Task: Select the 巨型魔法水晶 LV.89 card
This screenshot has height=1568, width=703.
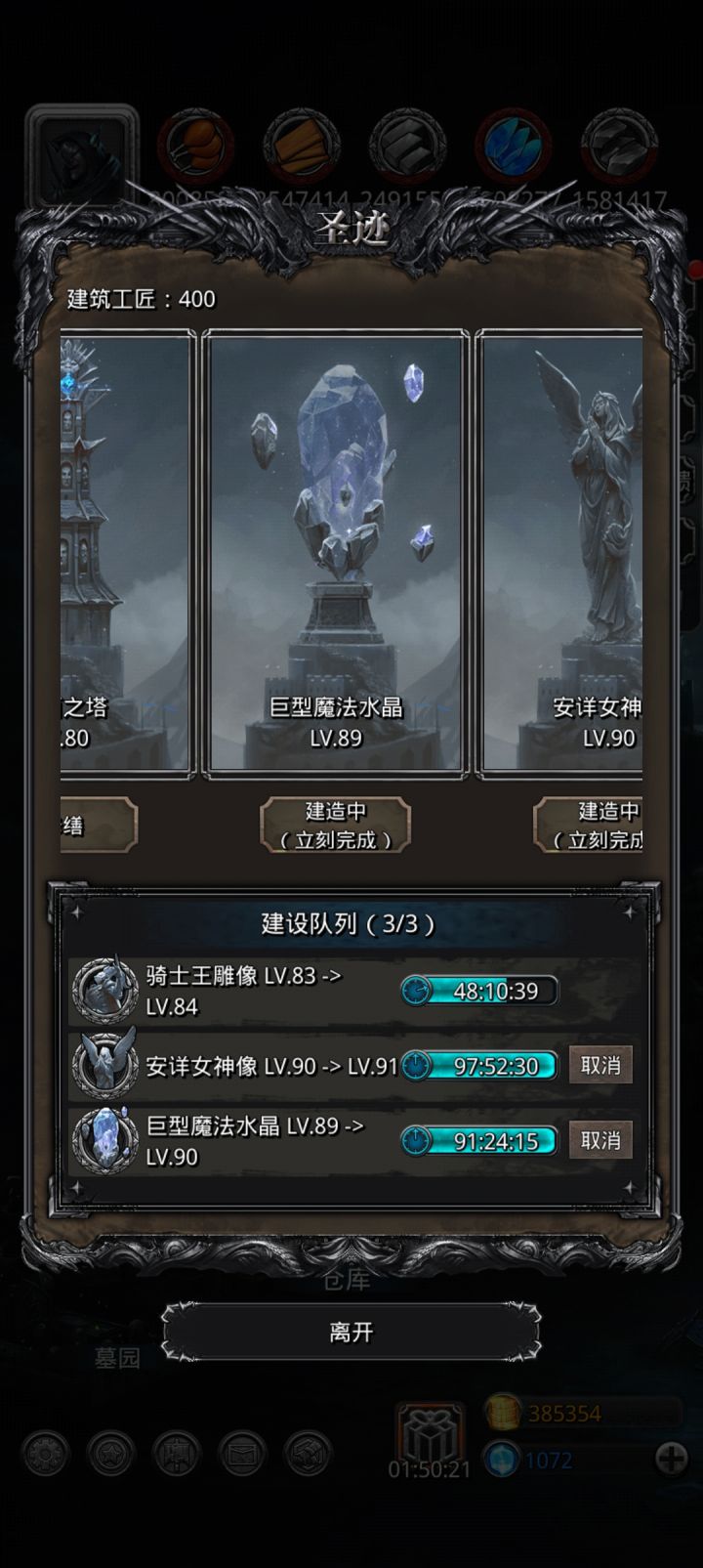Action: tap(336, 554)
